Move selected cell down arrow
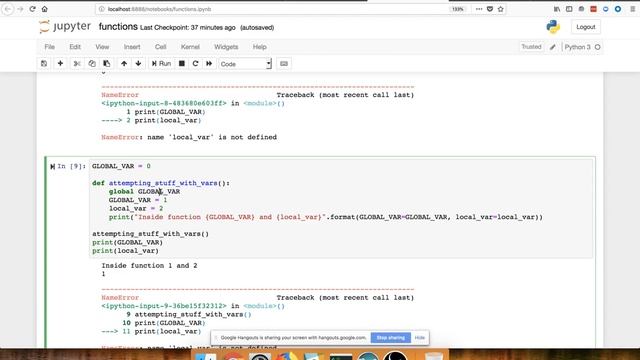The image size is (640, 360). tap(138, 64)
